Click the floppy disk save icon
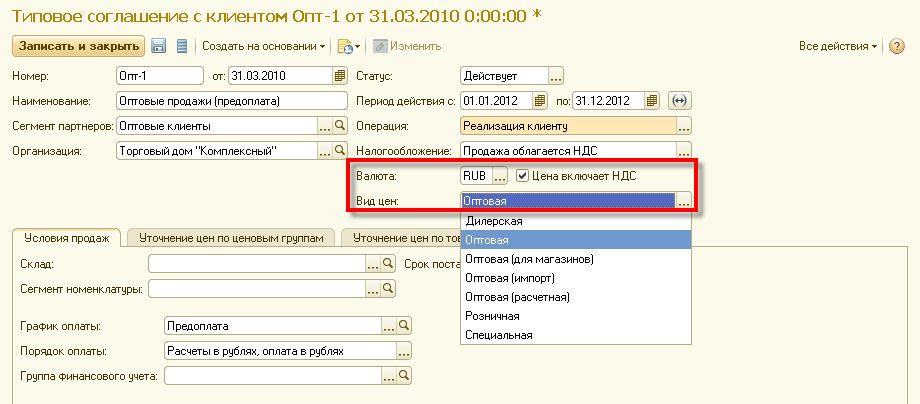 (x=158, y=46)
